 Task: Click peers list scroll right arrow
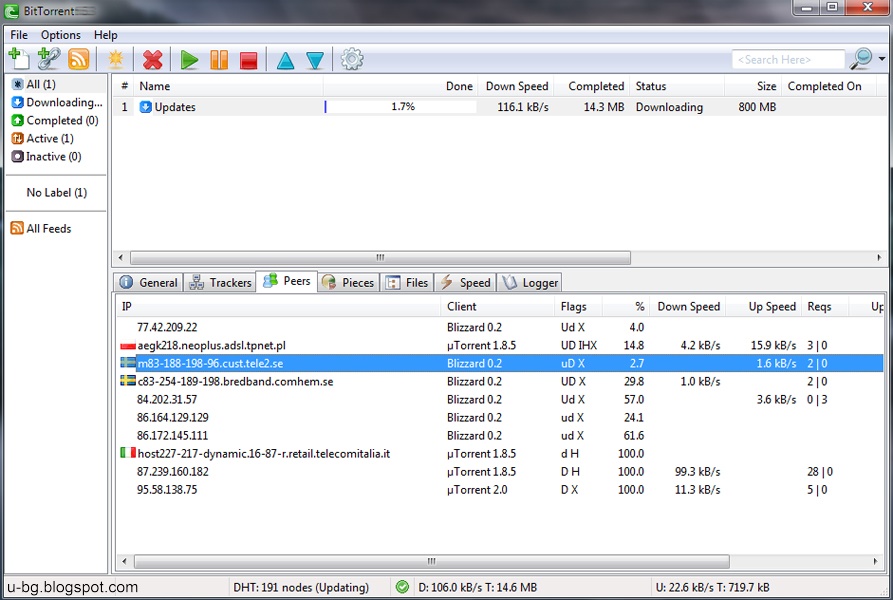[x=875, y=561]
